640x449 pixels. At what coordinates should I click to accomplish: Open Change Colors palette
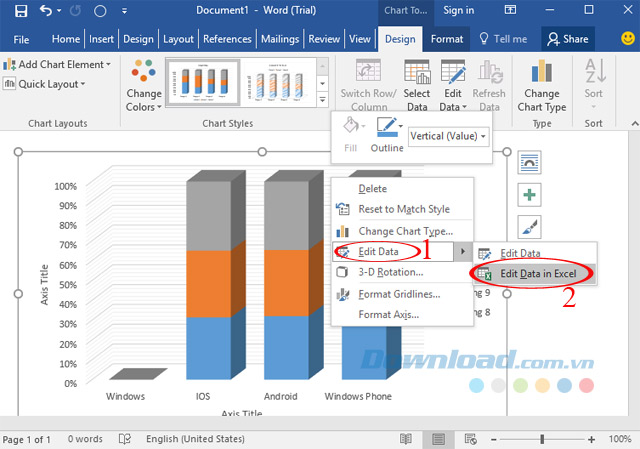click(x=143, y=85)
